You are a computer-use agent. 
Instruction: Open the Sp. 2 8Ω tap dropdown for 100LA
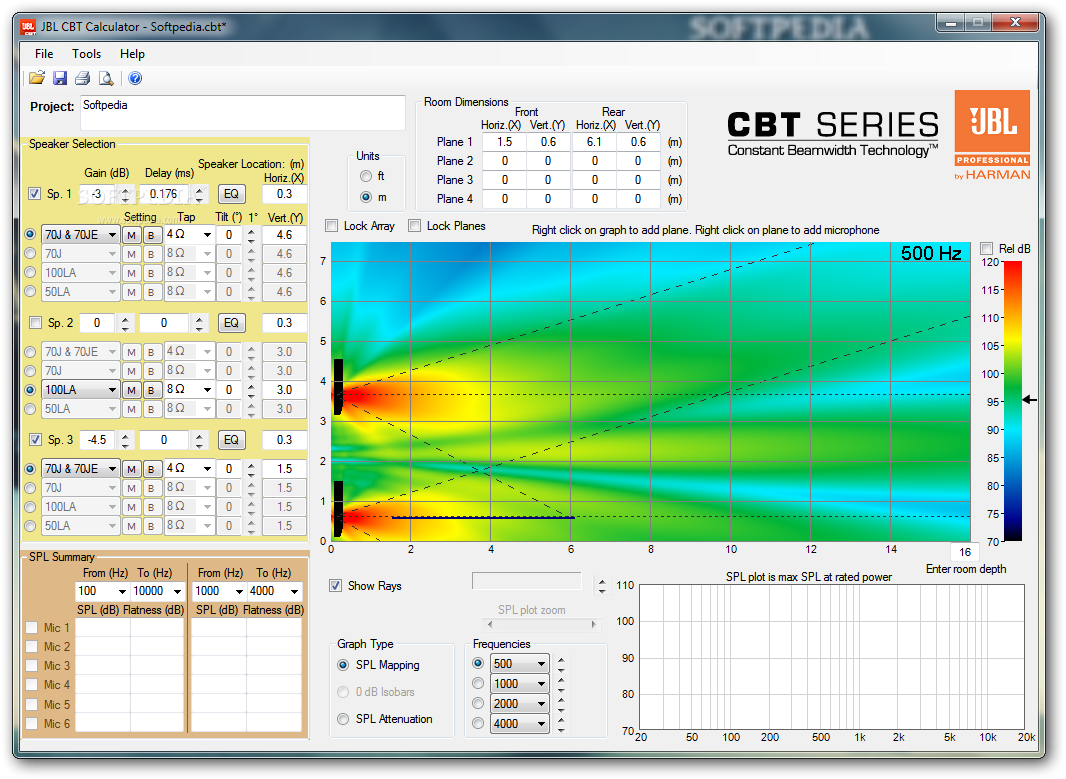coord(207,390)
